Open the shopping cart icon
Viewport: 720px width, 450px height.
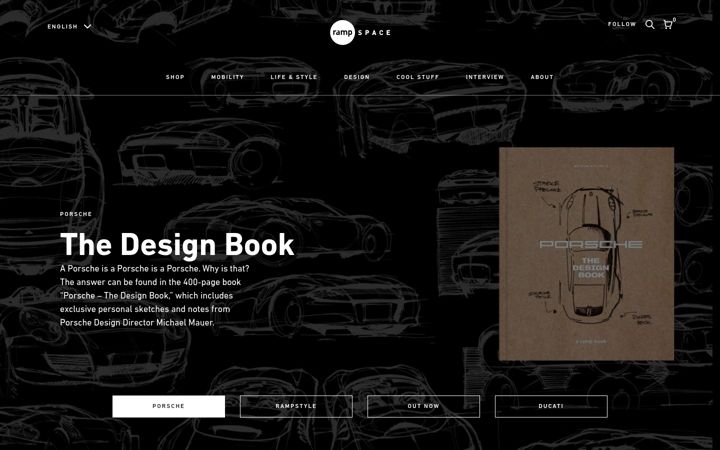pyautogui.click(x=669, y=24)
